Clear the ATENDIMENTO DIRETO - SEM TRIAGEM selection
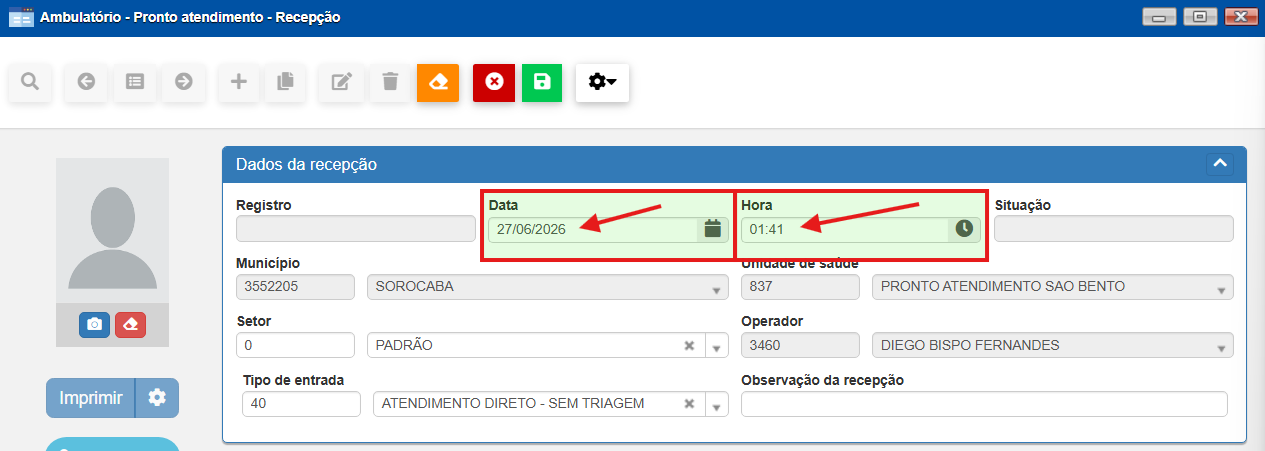 pyautogui.click(x=689, y=404)
